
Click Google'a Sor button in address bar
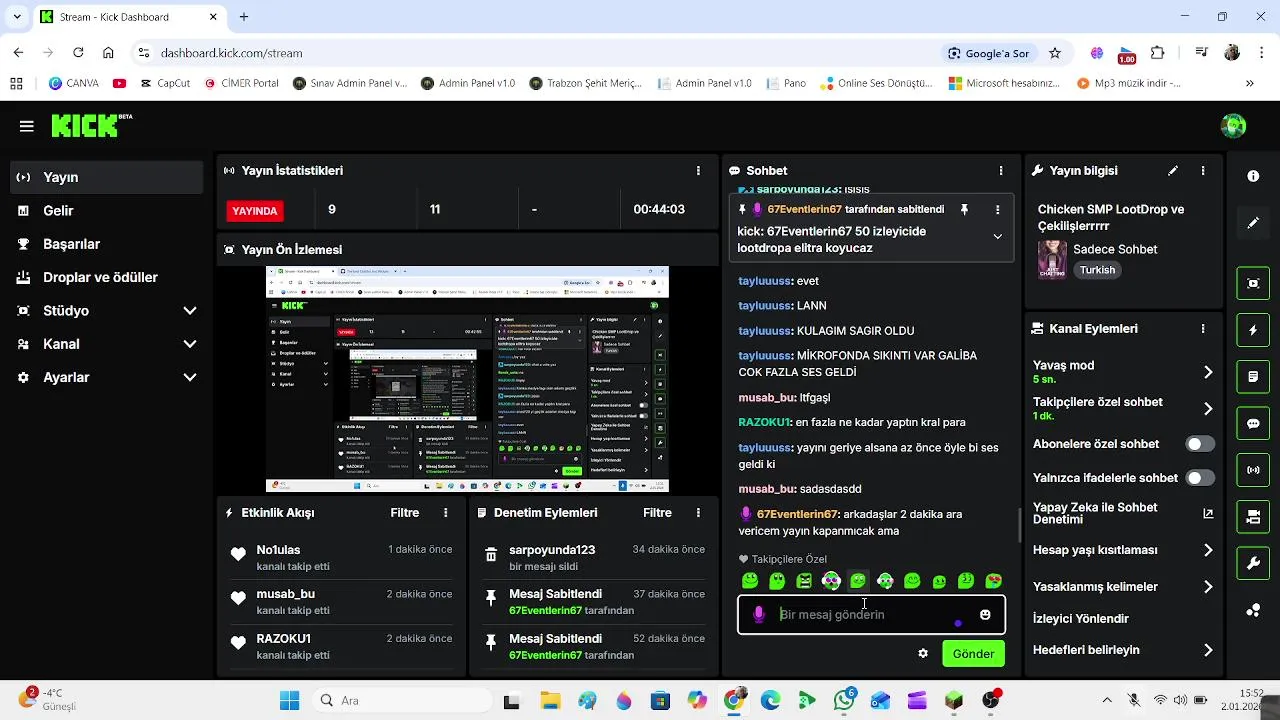988,53
